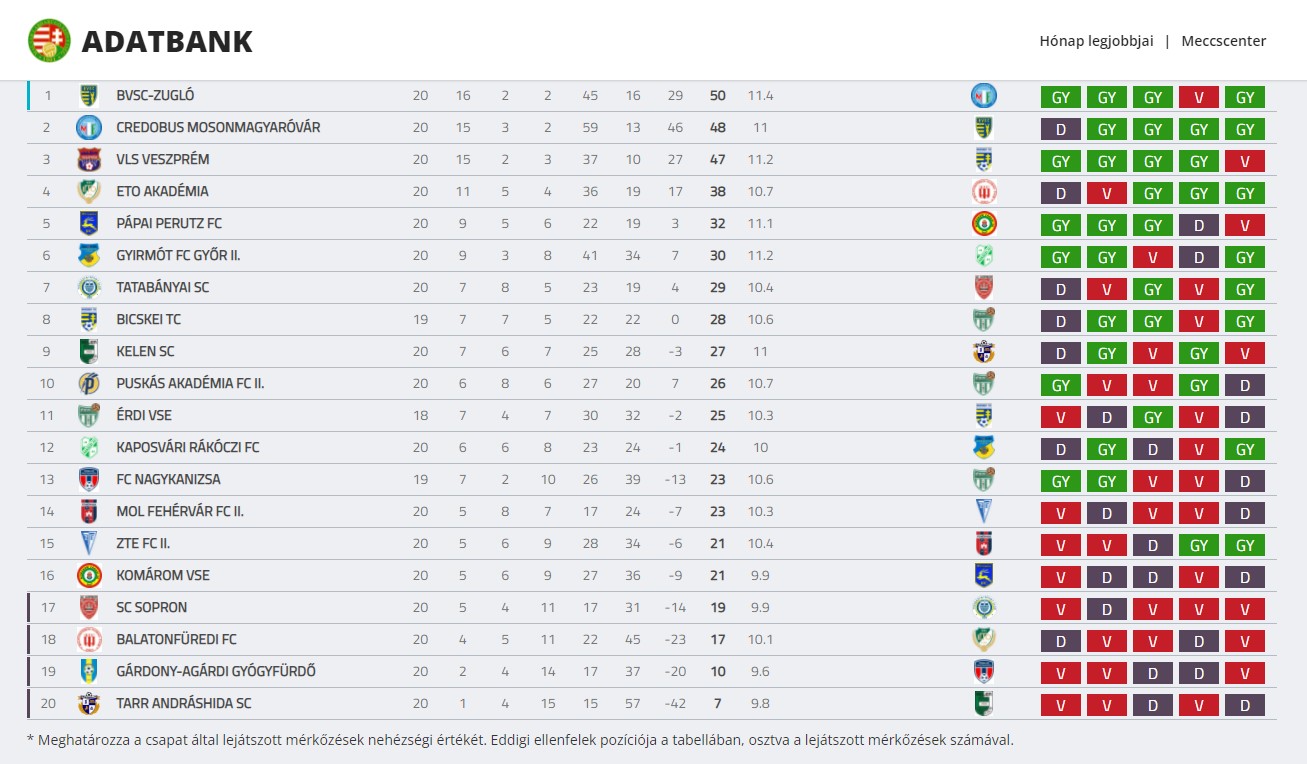Click the VLS Veszprém team crest
The image size is (1307, 764).
tap(89, 160)
